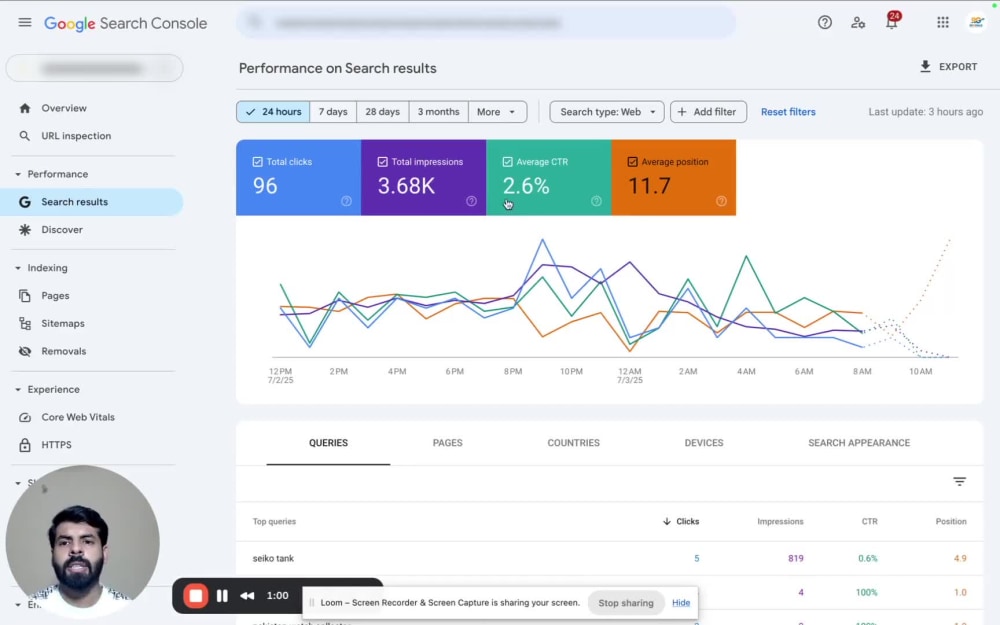Click the Core Web Vitals gauge icon
The image size is (1000, 625).
[x=25, y=417]
